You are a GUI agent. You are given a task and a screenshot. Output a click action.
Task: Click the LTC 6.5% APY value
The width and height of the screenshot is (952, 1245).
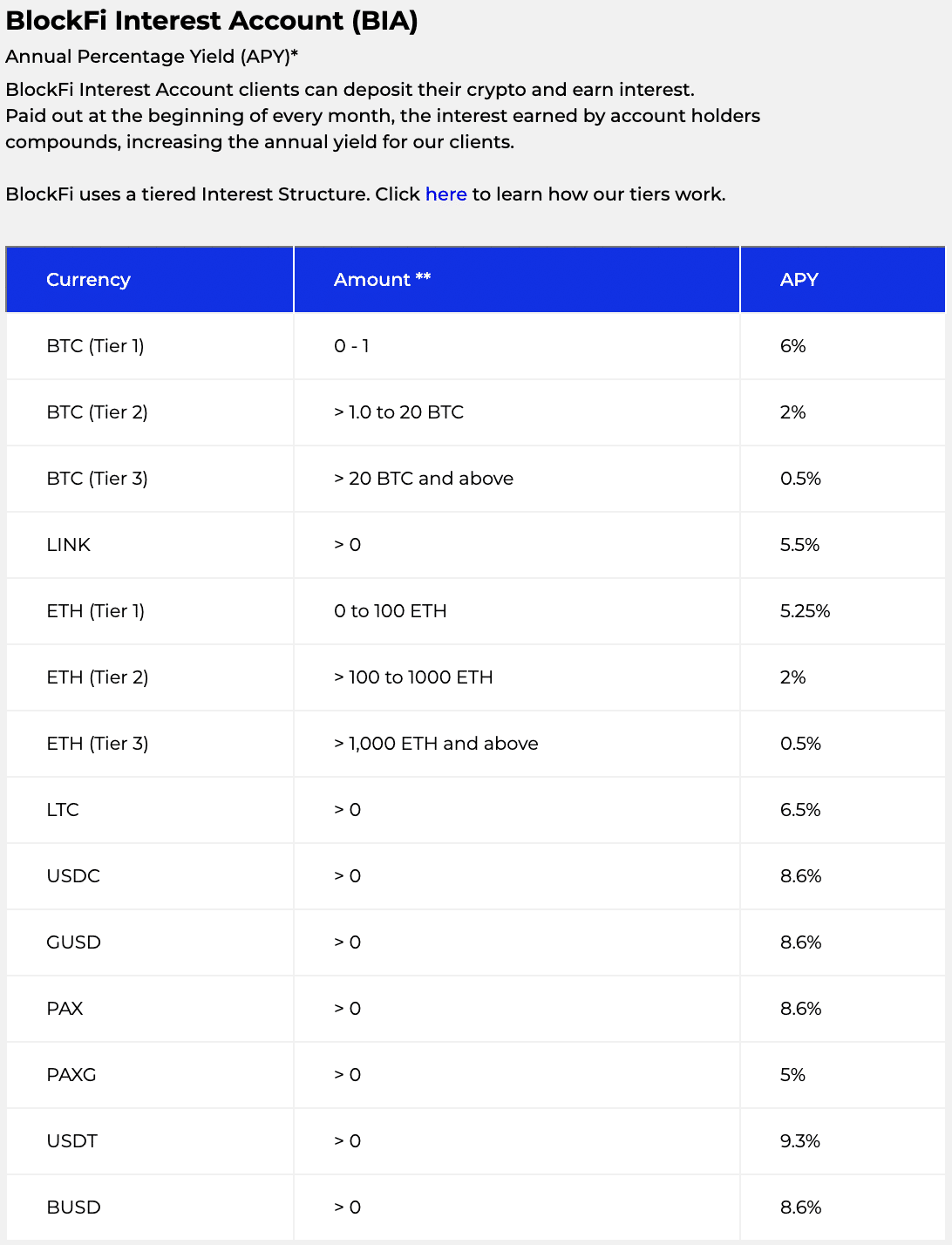pyautogui.click(x=800, y=810)
